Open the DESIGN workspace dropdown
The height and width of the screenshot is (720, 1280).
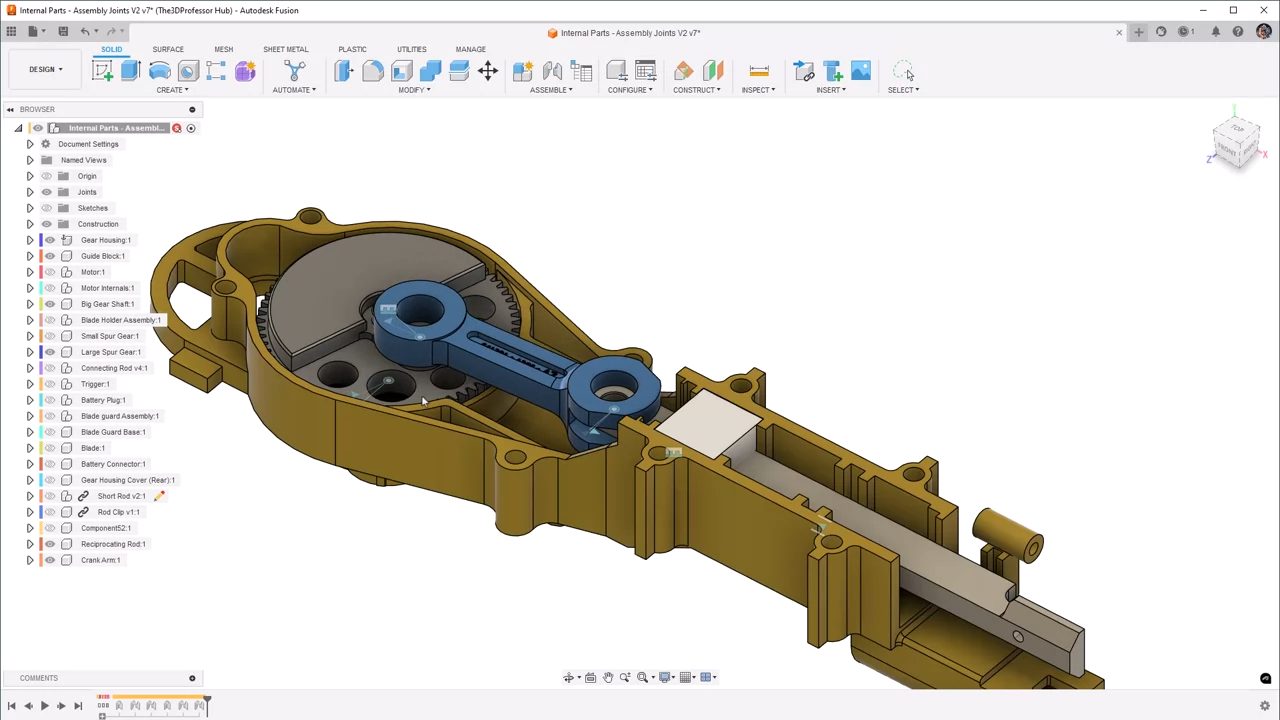click(x=45, y=70)
